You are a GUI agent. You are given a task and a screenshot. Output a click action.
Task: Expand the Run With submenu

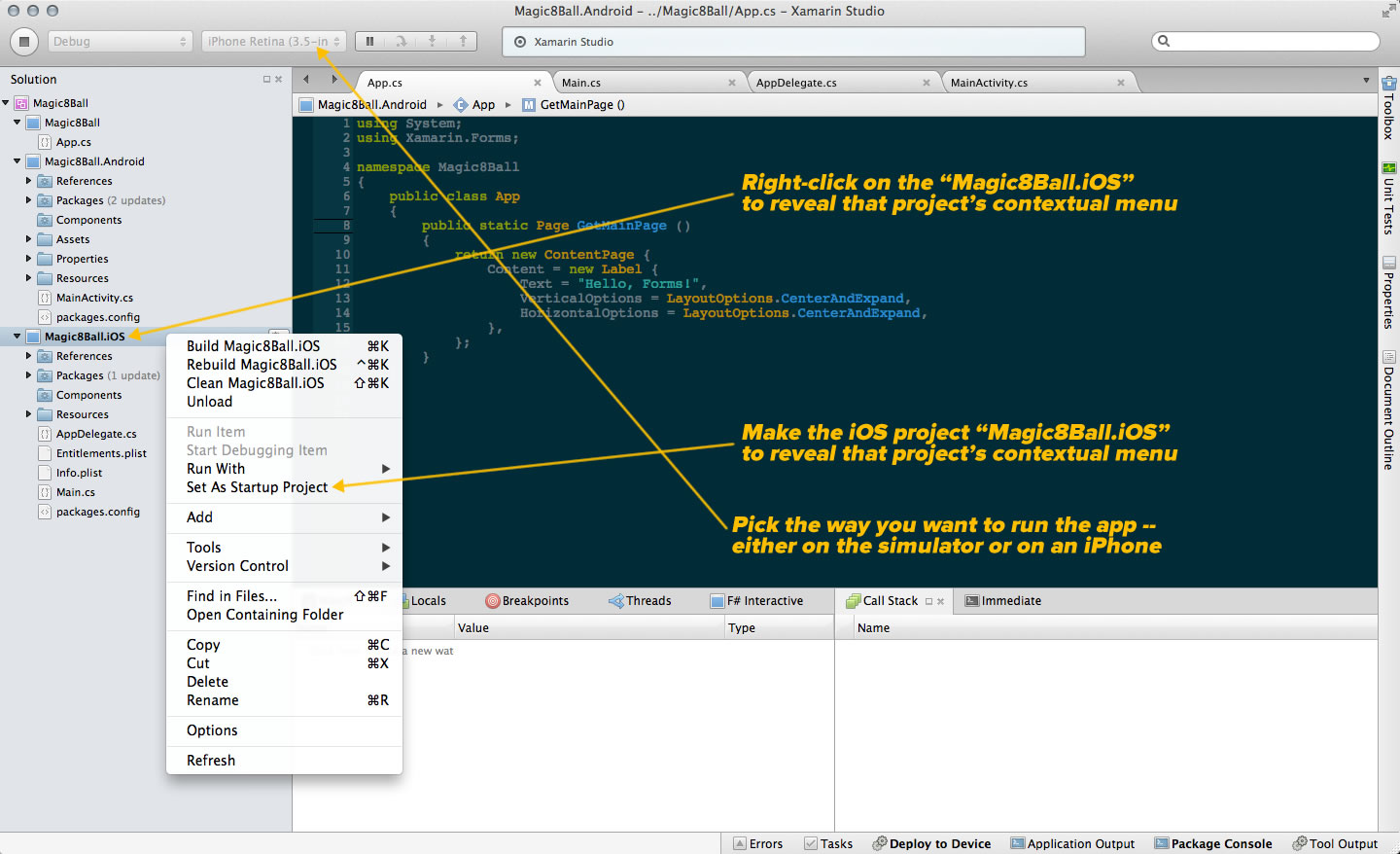tap(284, 469)
